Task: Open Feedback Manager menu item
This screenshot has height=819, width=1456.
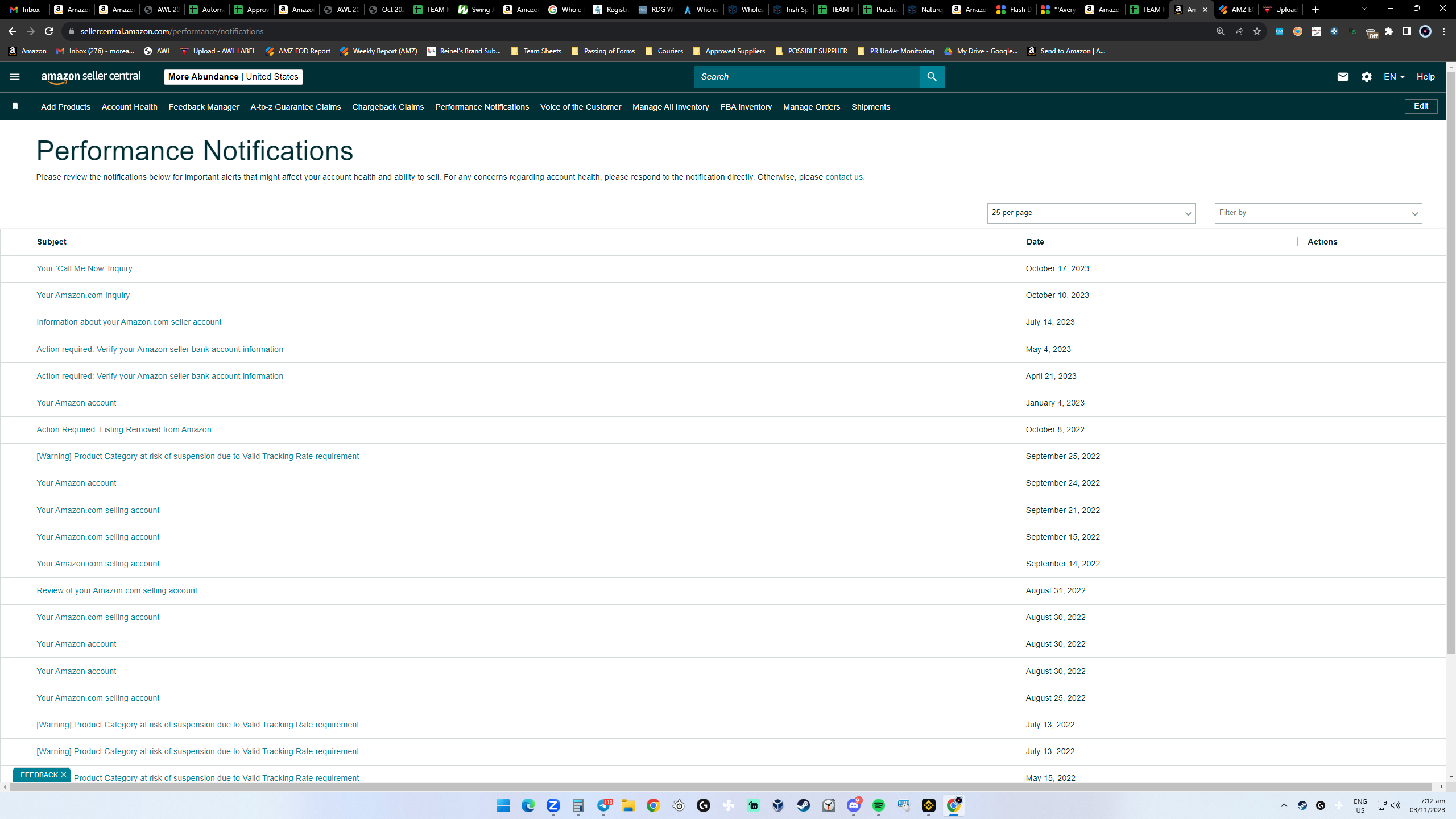Action: [x=204, y=107]
